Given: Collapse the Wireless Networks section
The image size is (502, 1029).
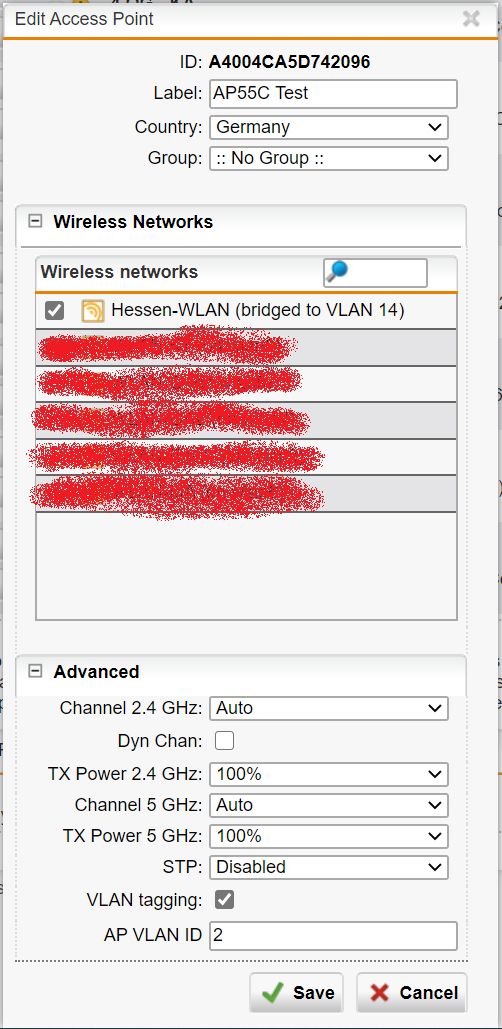Looking at the screenshot, I should pyautogui.click(x=35, y=221).
